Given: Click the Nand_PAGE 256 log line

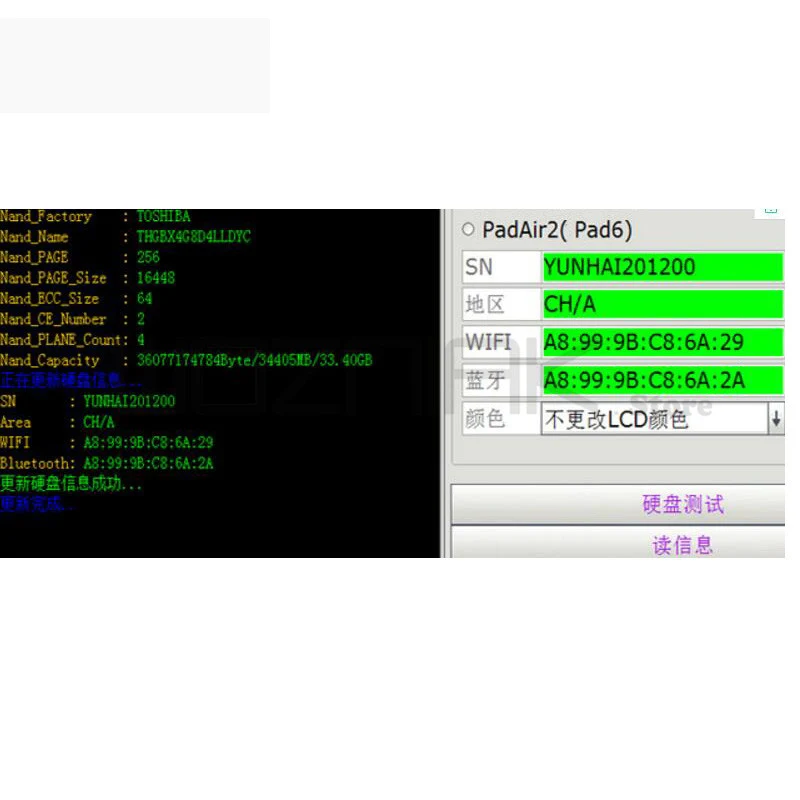Looking at the screenshot, I should pos(80,257).
